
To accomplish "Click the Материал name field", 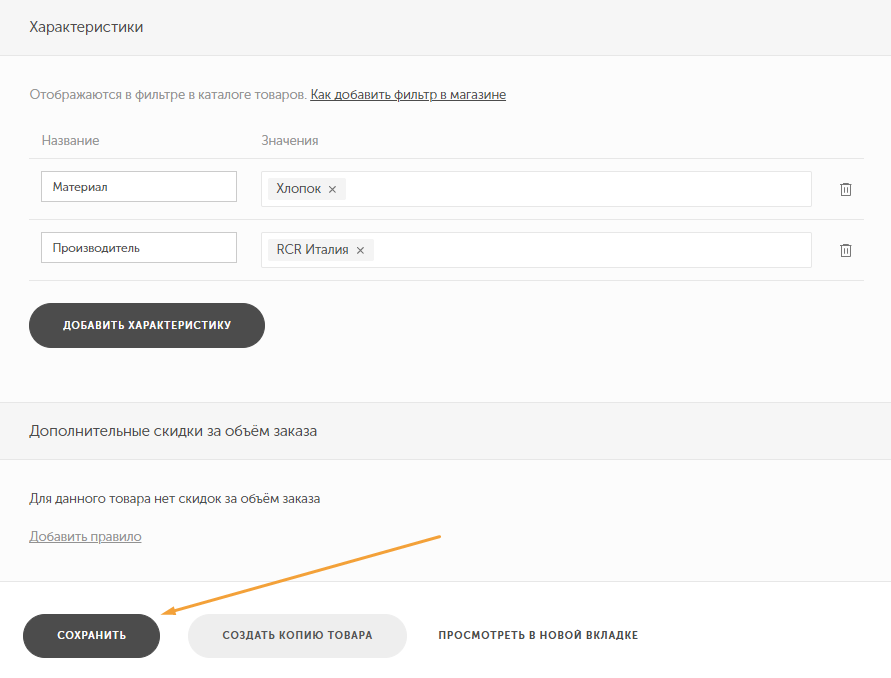I will coord(139,186).
